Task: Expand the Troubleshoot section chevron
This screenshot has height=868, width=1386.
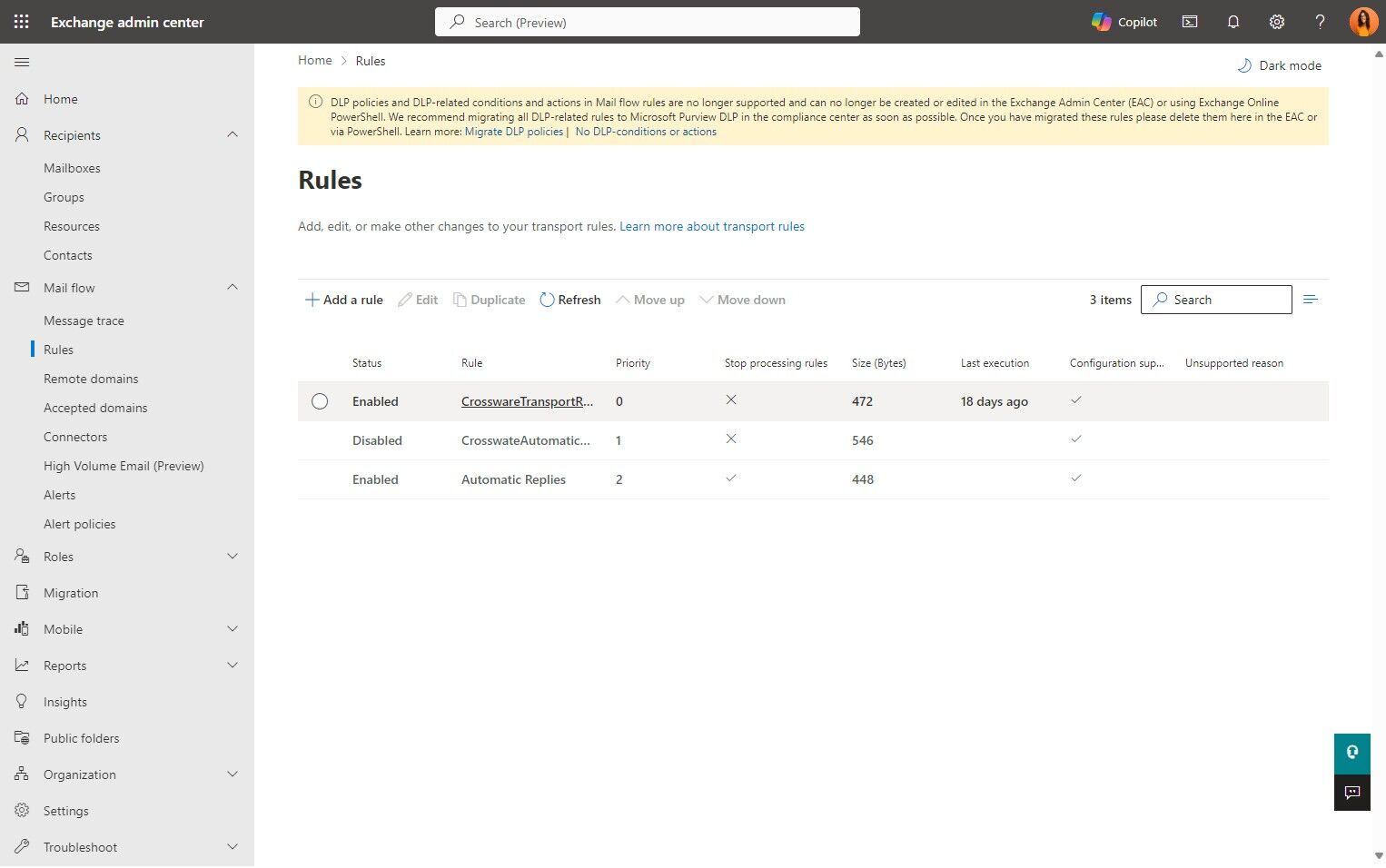Action: point(233,846)
